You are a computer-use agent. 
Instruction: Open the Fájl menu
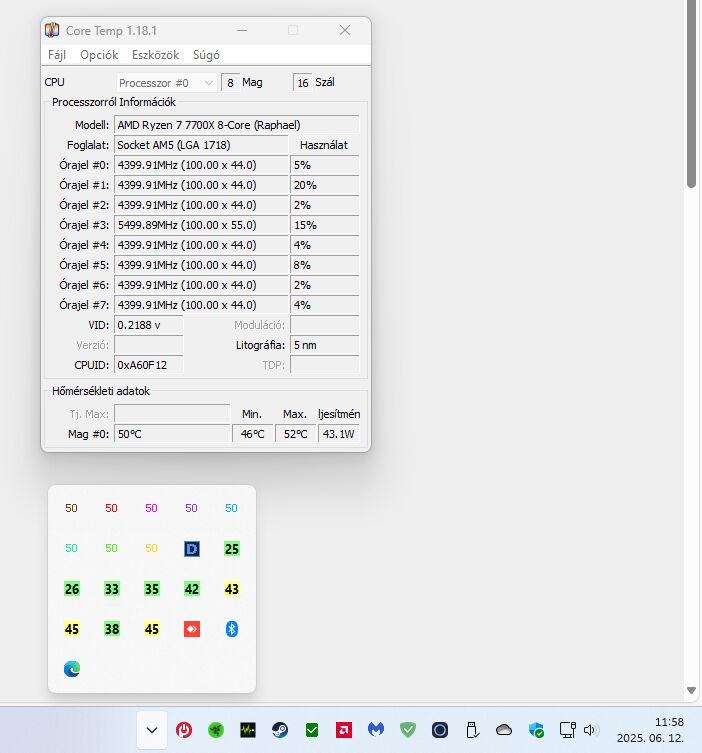(x=57, y=55)
